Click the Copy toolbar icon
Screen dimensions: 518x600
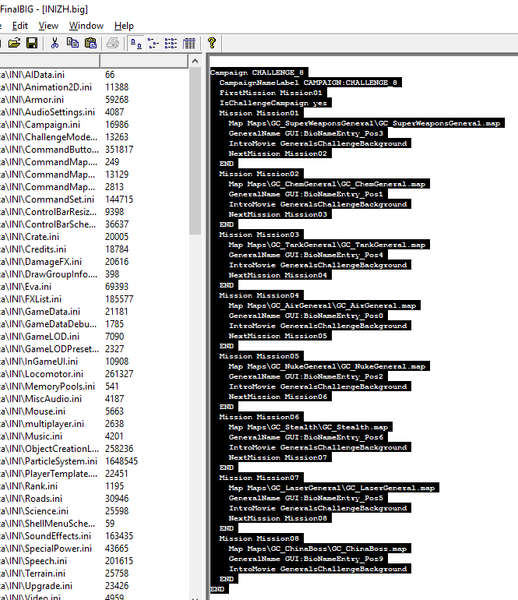73,43
